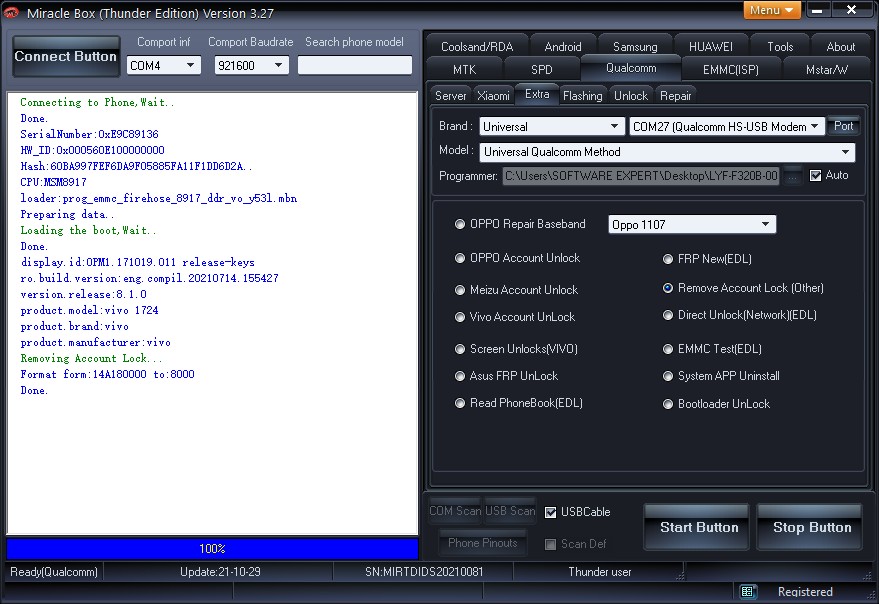The height and width of the screenshot is (604, 879).
Task: Select System APP Uninstall option
Action: (668, 376)
